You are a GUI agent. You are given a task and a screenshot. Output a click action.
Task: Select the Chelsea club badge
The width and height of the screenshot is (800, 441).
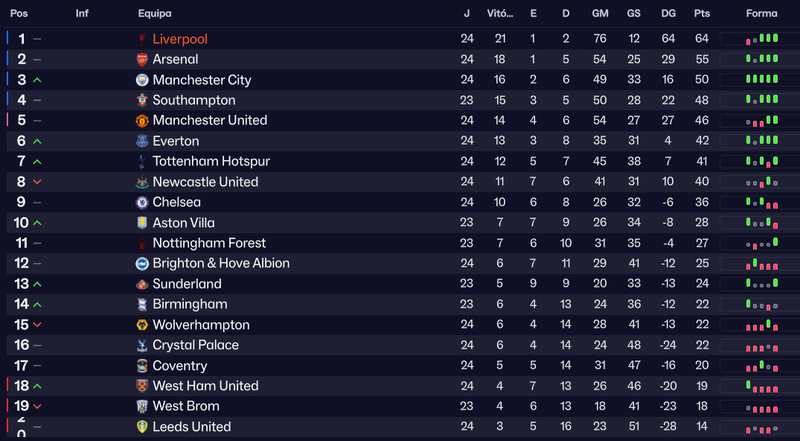(142, 202)
